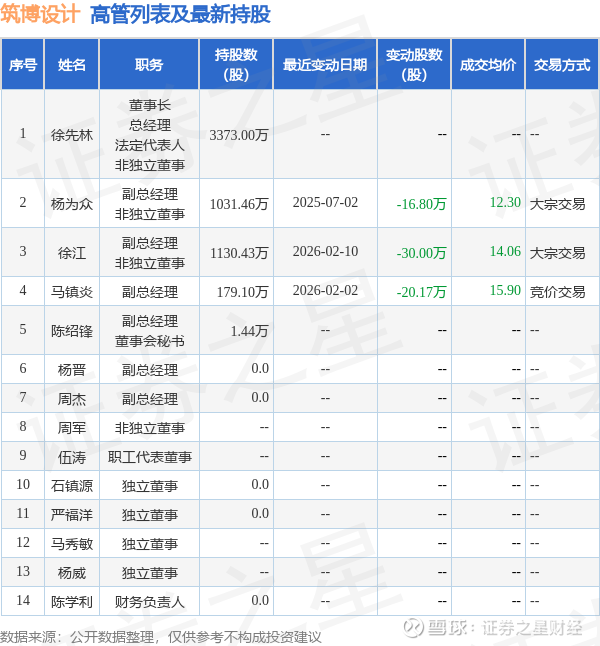Select the name 徐先林
The width and height of the screenshot is (600, 646).
tap(72, 135)
